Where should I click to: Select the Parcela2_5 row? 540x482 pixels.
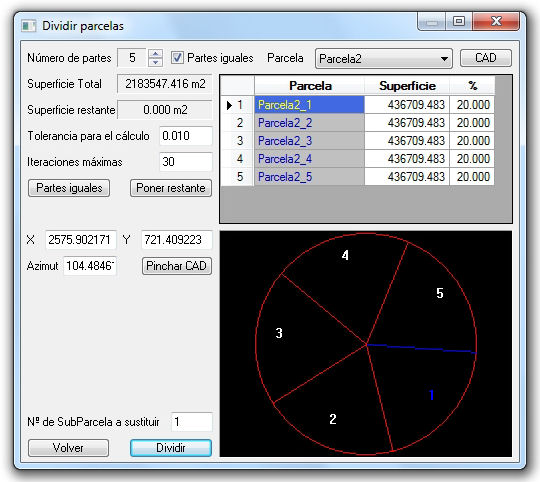pos(357,177)
